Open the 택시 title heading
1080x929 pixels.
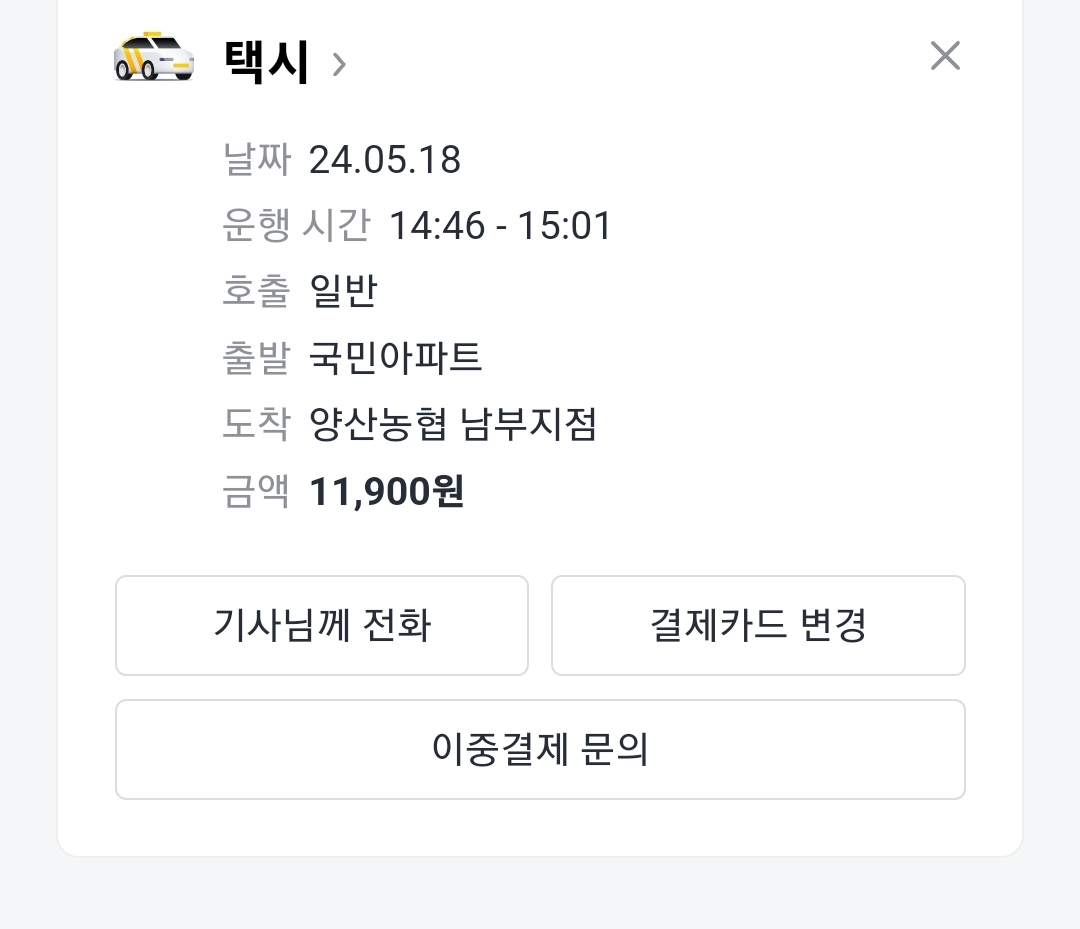click(266, 62)
